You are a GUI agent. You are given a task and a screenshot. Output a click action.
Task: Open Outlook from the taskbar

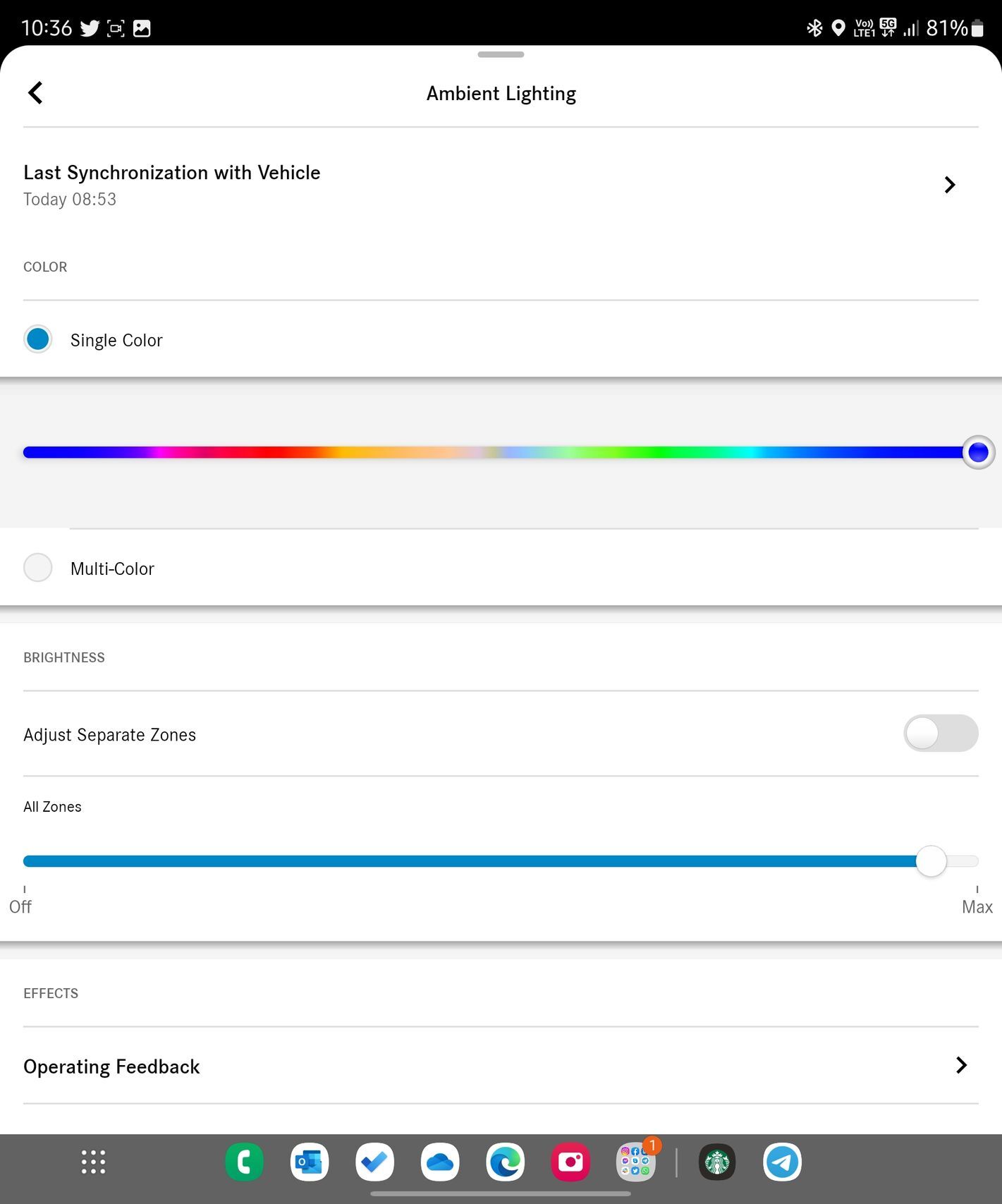[x=310, y=1162]
